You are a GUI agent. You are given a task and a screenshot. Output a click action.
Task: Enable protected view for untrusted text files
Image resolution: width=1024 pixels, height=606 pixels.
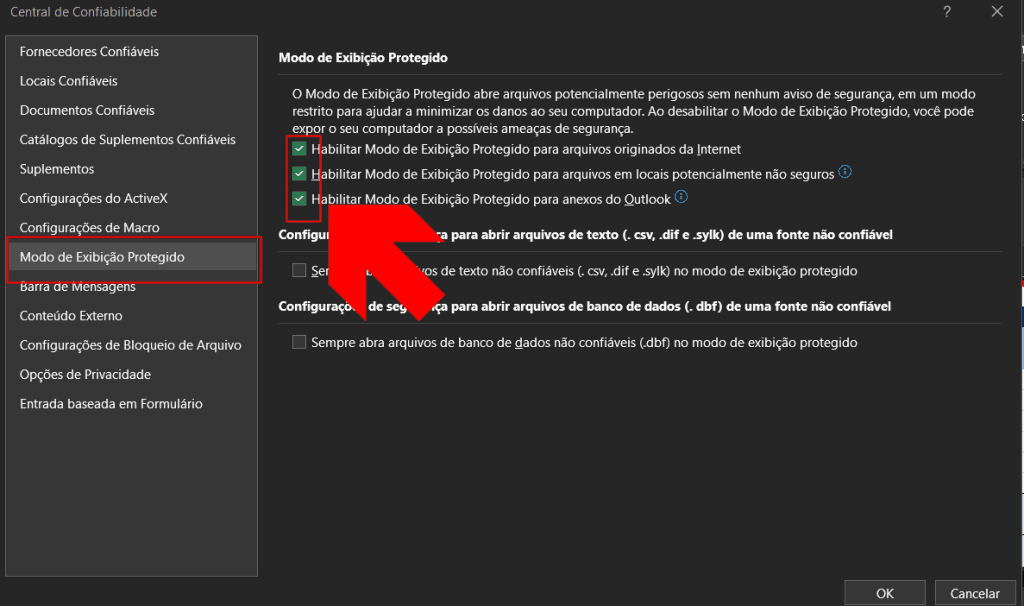299,270
